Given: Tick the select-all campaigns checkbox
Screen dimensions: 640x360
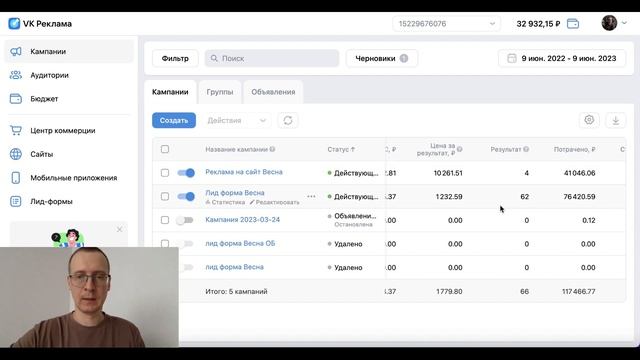Looking at the screenshot, I should (x=165, y=149).
